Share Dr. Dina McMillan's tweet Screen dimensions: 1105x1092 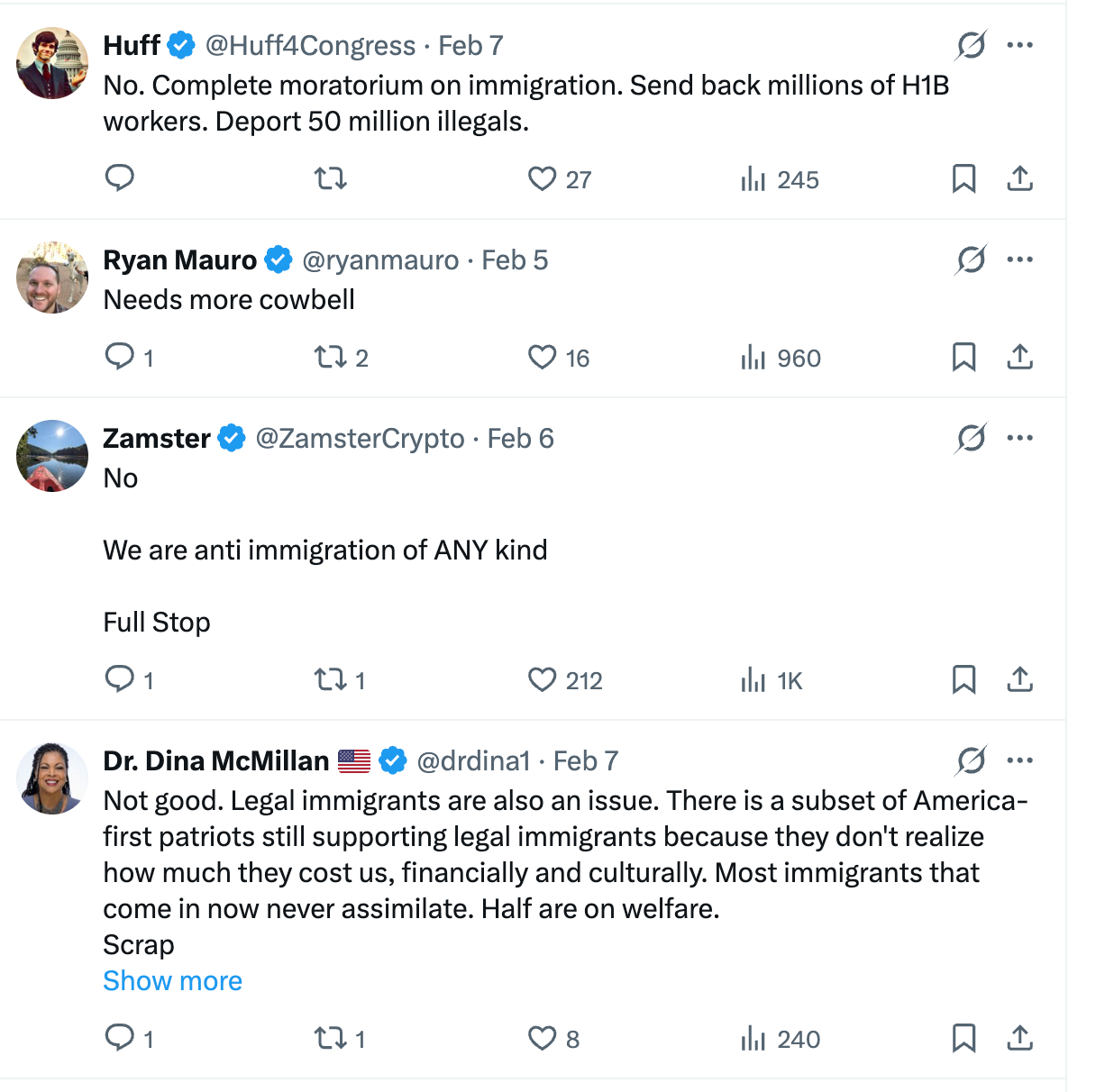(1019, 1038)
